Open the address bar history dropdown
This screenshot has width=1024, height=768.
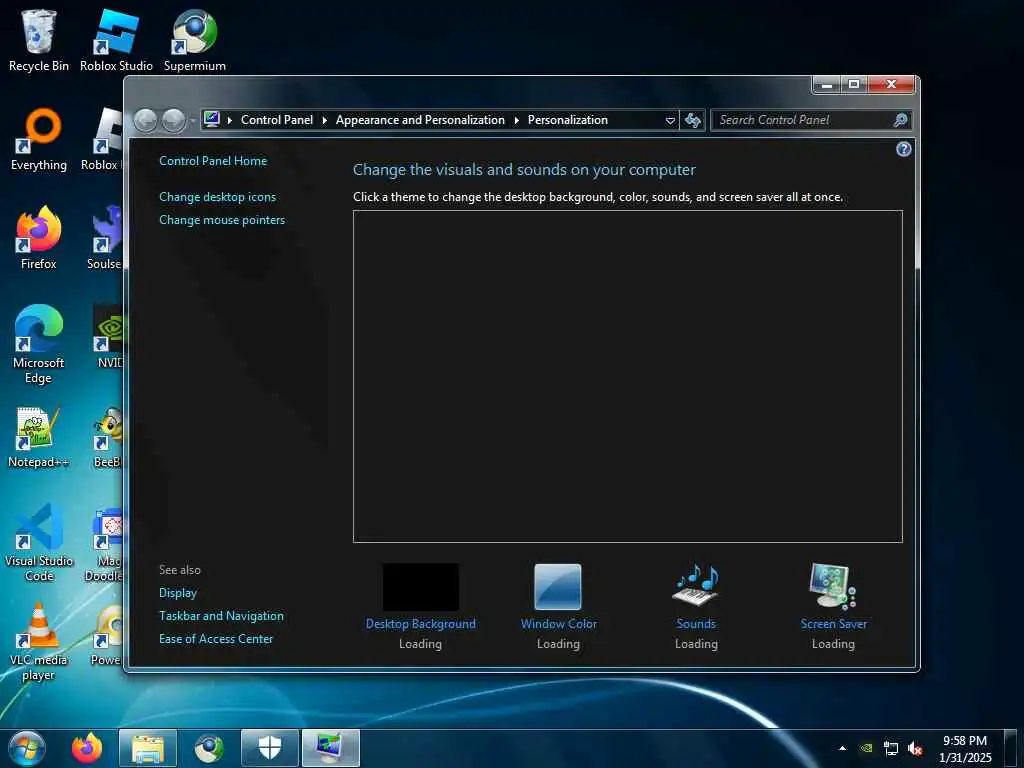click(x=670, y=121)
